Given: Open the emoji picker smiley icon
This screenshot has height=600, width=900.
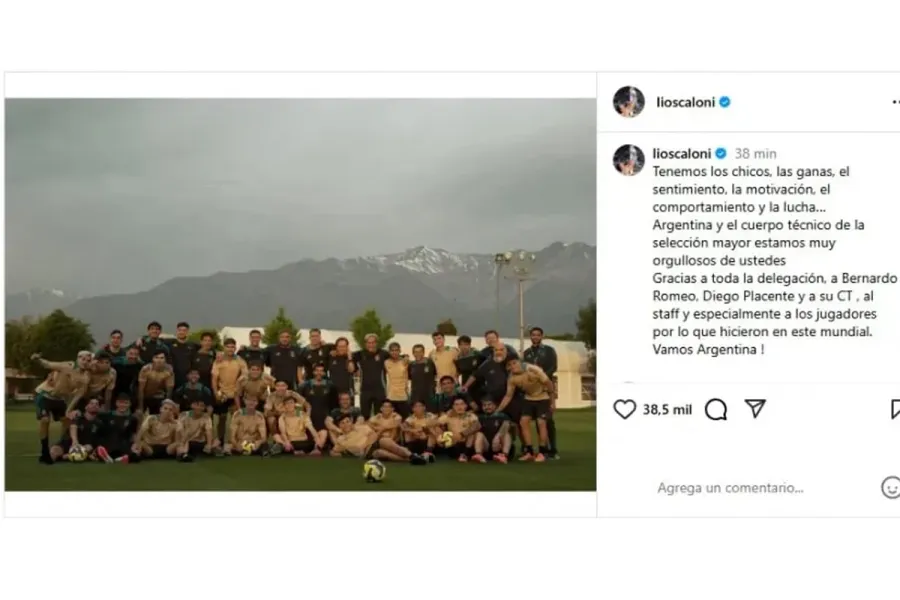Looking at the screenshot, I should (890, 487).
